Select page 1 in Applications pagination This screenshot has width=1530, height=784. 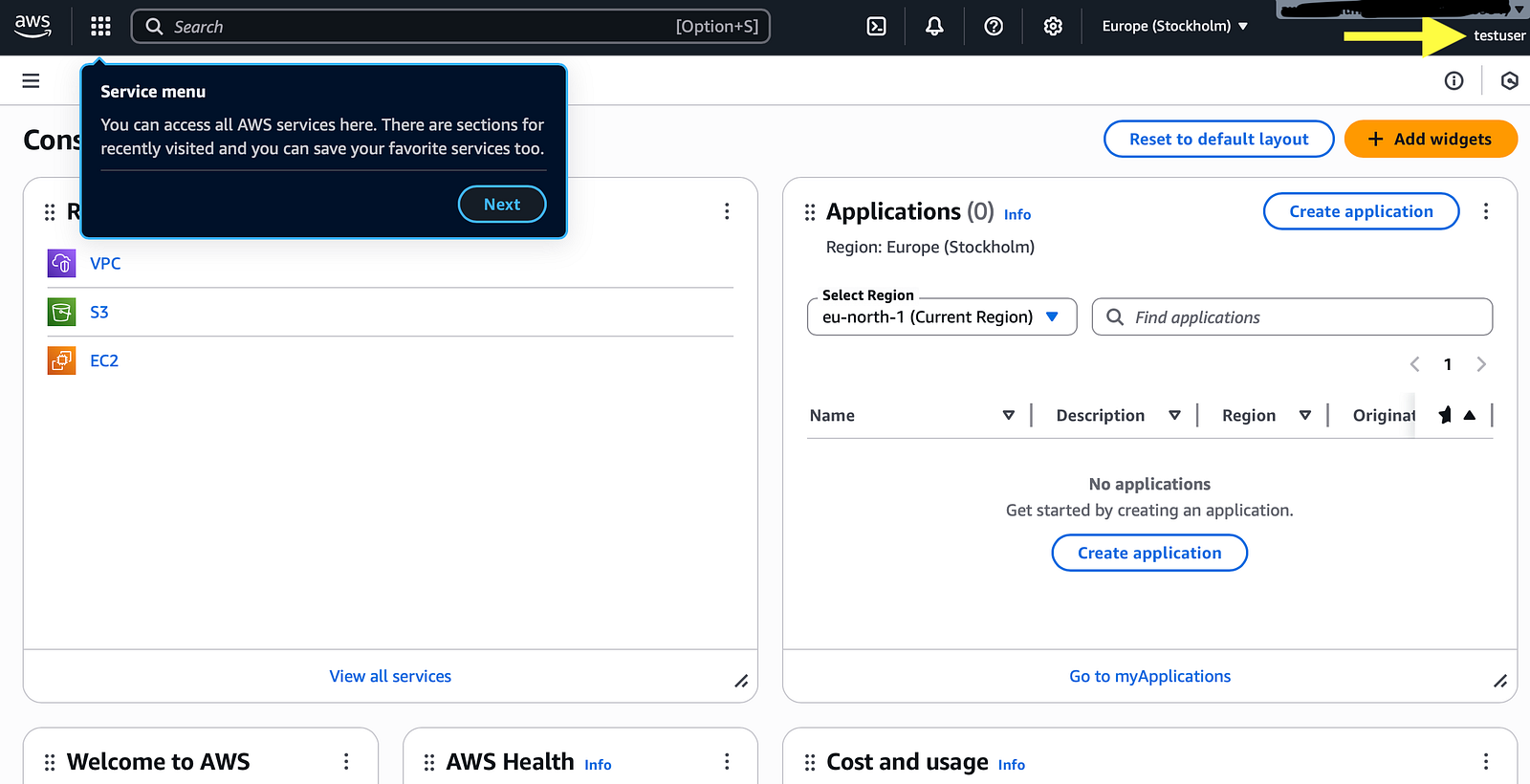(1448, 364)
